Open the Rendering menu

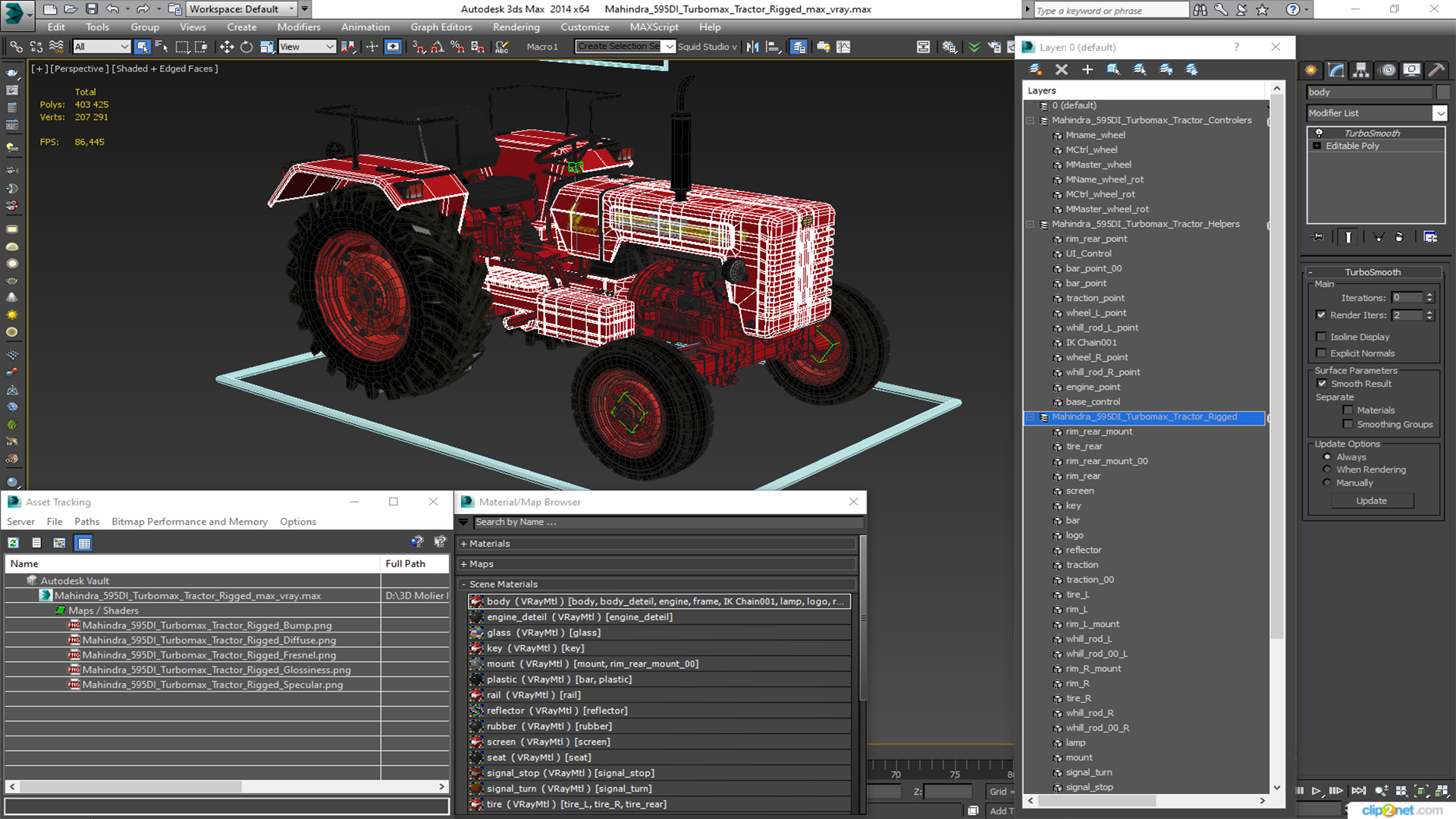point(516,27)
